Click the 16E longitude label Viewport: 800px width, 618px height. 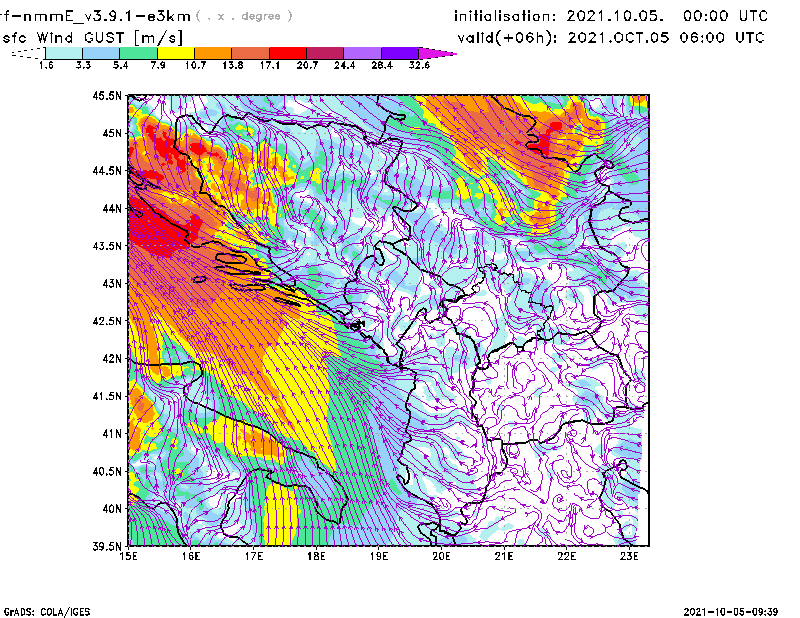(x=191, y=556)
